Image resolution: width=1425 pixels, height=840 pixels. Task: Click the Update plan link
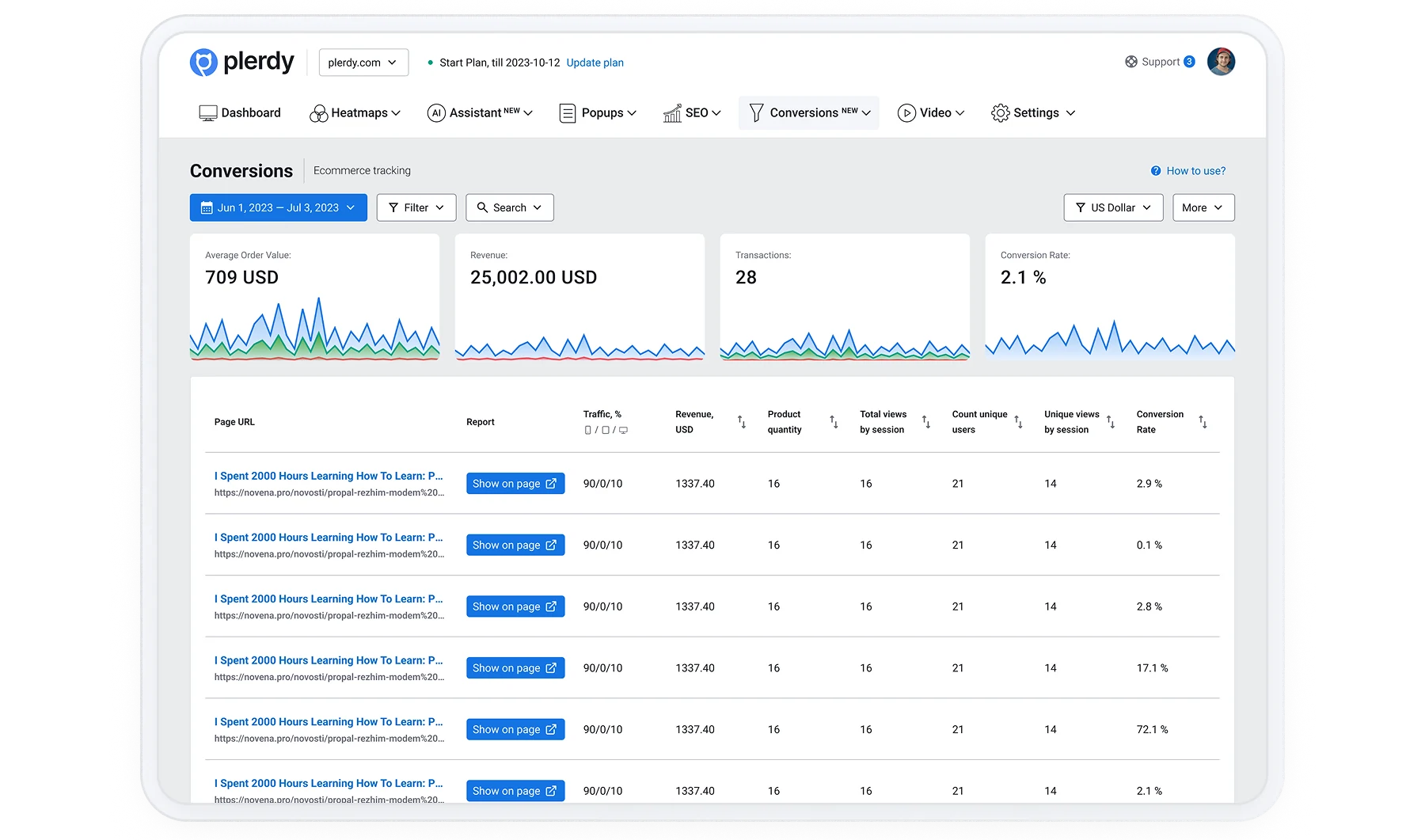click(595, 63)
